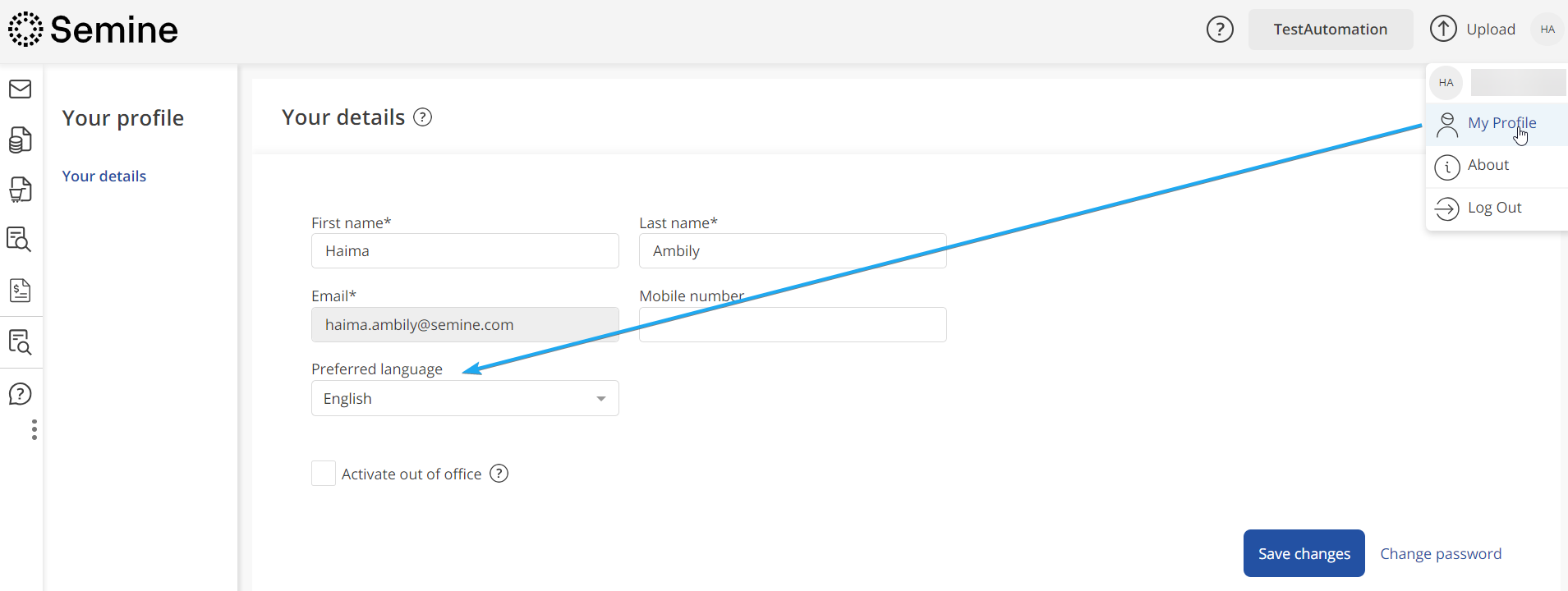
Task: Open the shopping cart document sidebar icon
Action: [21, 190]
